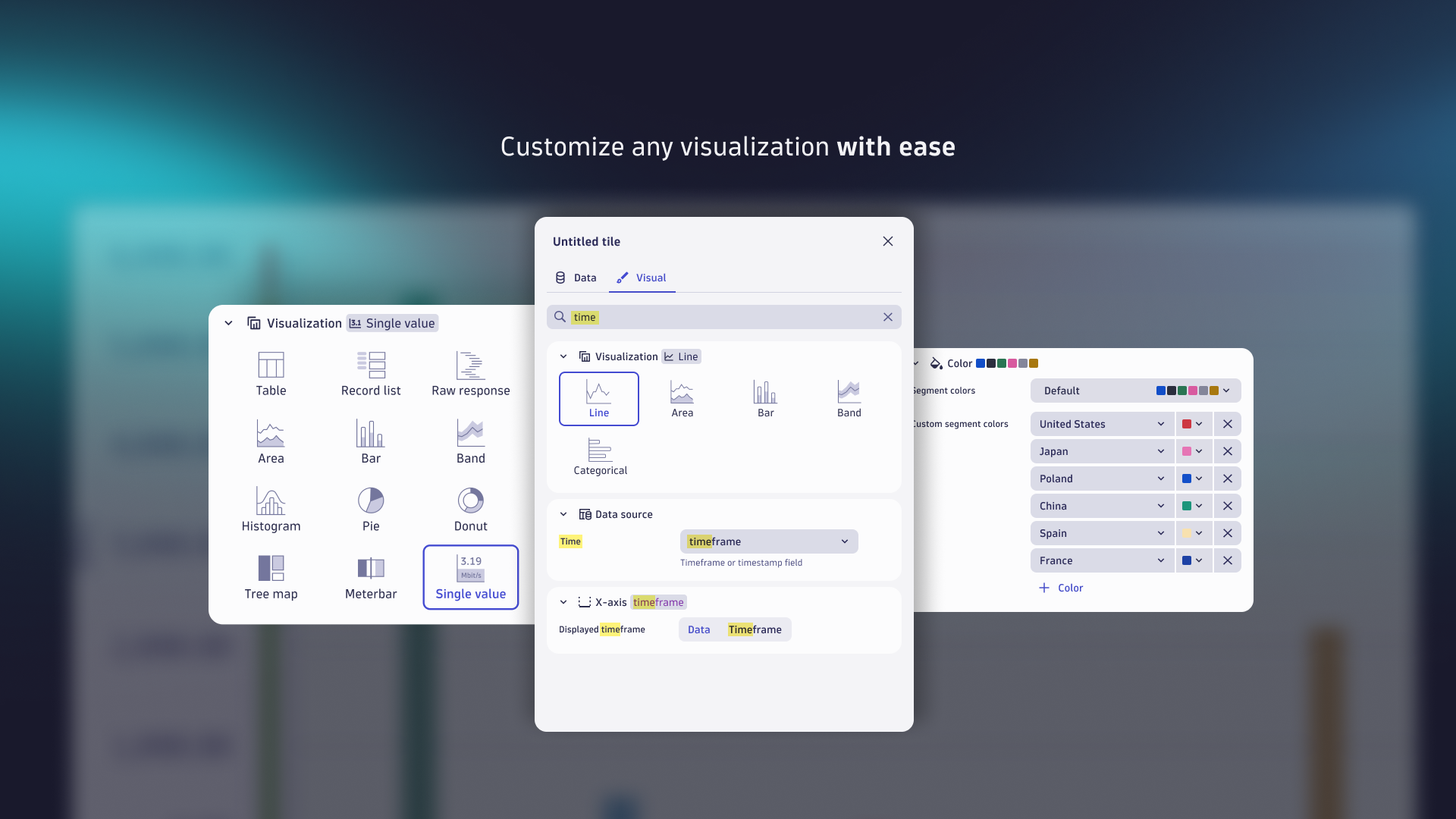Click the red color swatch for United States

pyautogui.click(x=1187, y=424)
